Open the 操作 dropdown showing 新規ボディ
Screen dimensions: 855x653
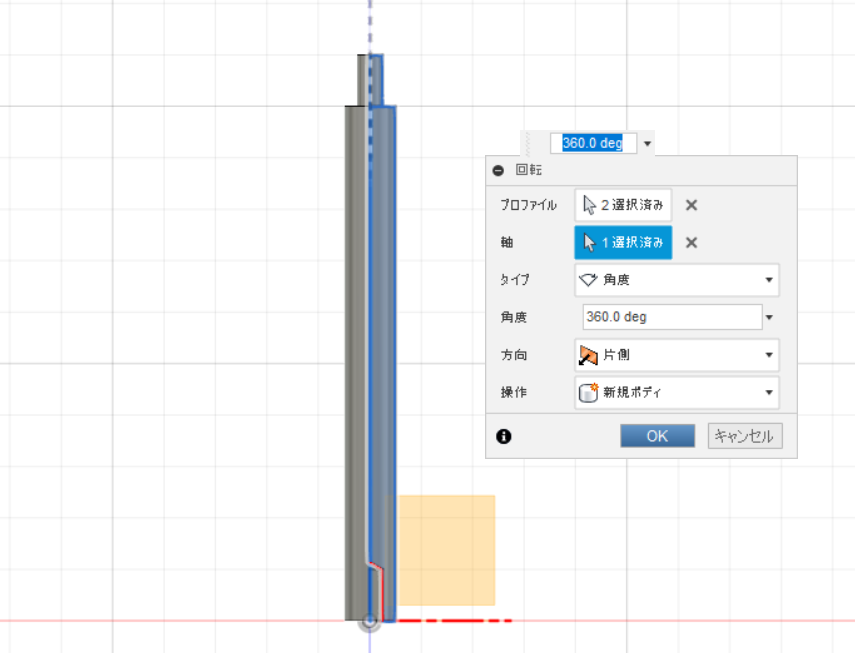(x=677, y=392)
